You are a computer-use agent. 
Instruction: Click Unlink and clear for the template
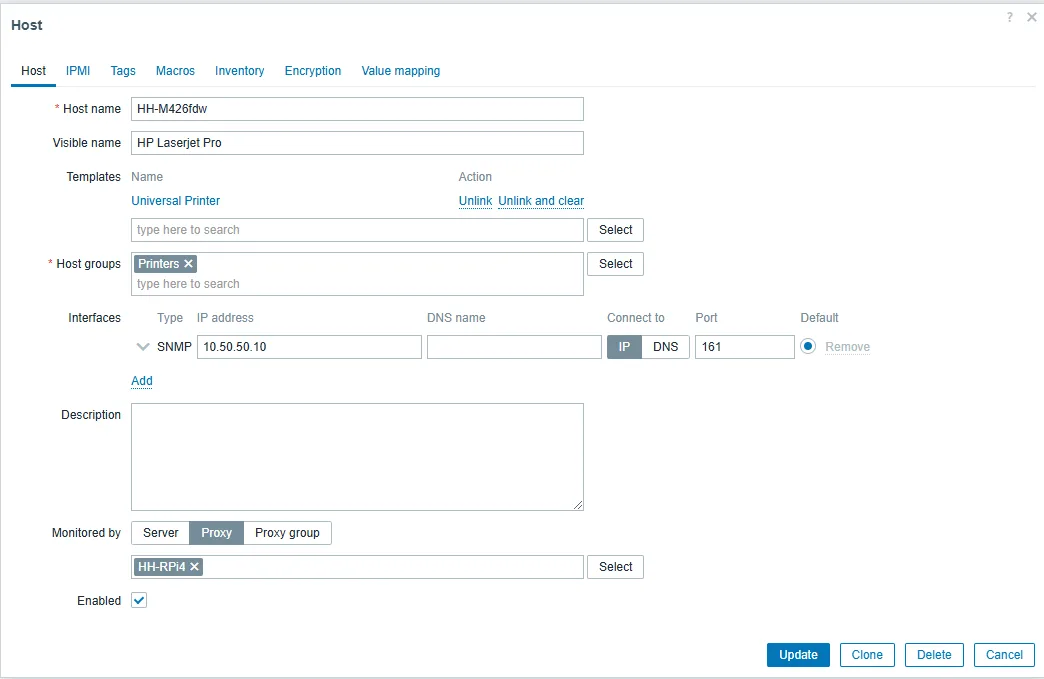pyautogui.click(x=541, y=200)
